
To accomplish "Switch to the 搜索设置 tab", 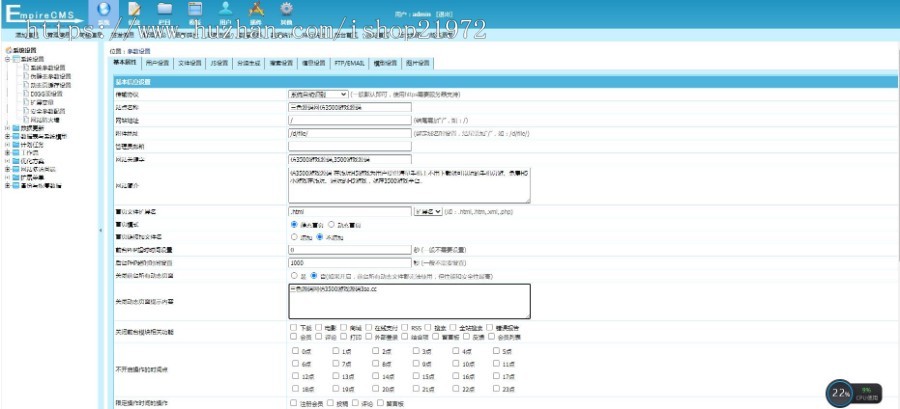I will click(x=281, y=63).
